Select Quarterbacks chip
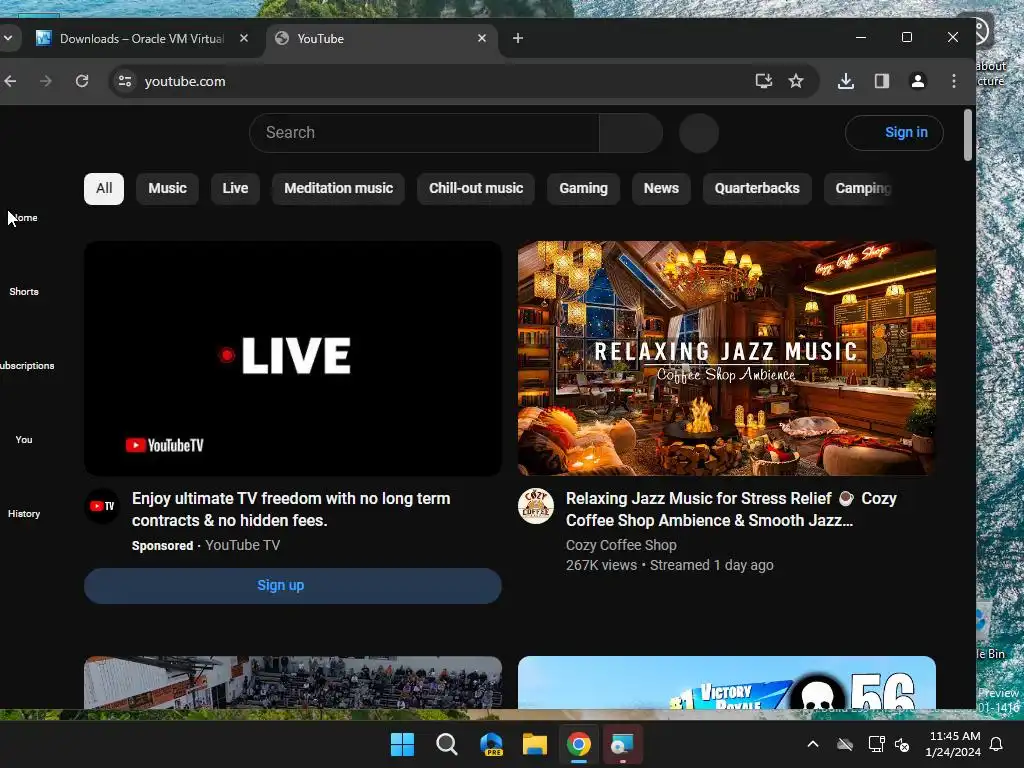The image size is (1024, 768). coord(757,189)
